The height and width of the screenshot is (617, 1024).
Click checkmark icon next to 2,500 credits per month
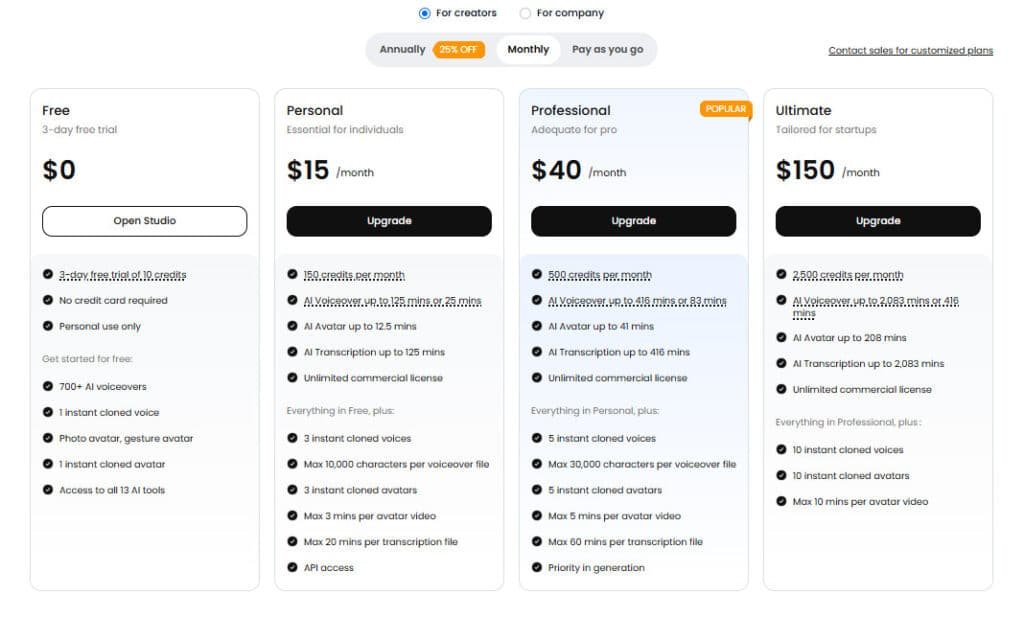coord(781,274)
